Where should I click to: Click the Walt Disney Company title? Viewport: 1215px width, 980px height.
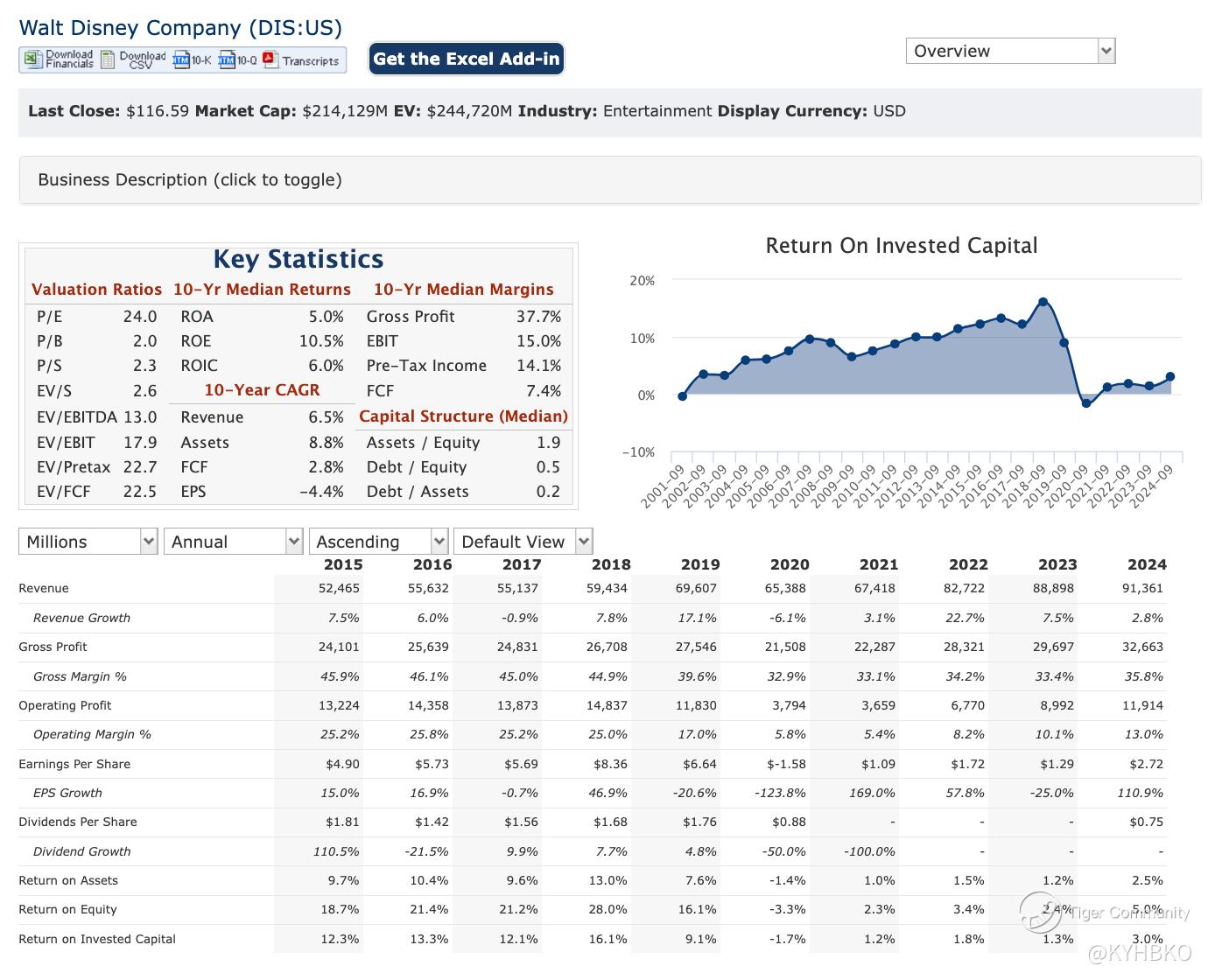coord(180,27)
